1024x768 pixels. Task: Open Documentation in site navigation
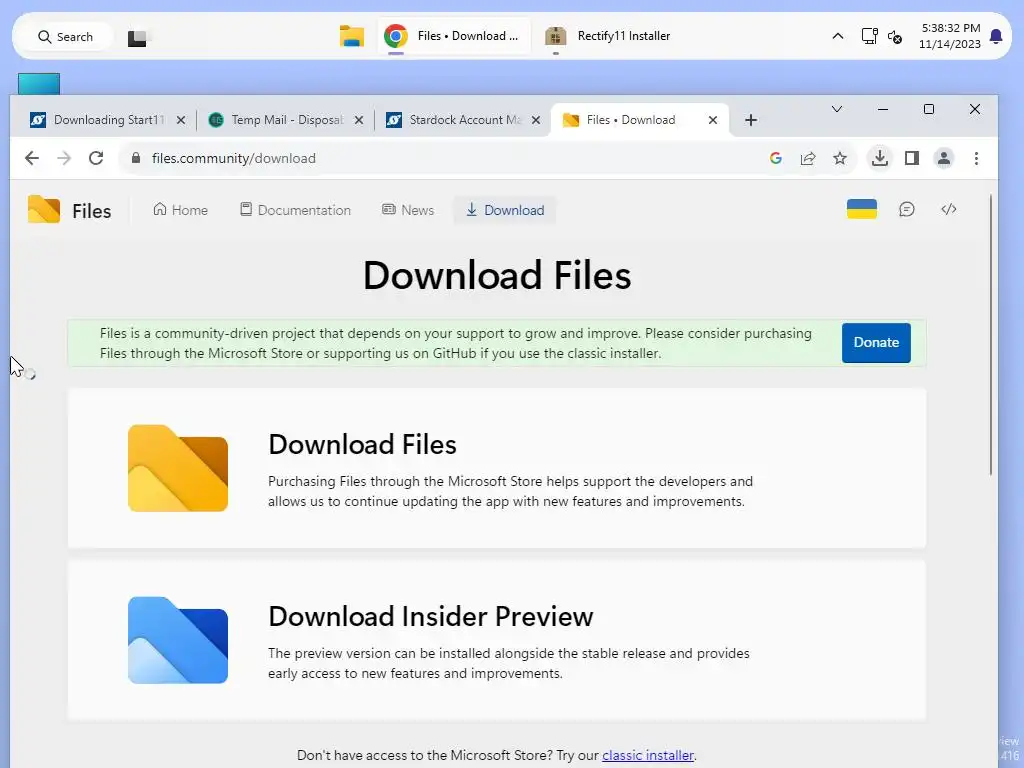click(x=295, y=210)
